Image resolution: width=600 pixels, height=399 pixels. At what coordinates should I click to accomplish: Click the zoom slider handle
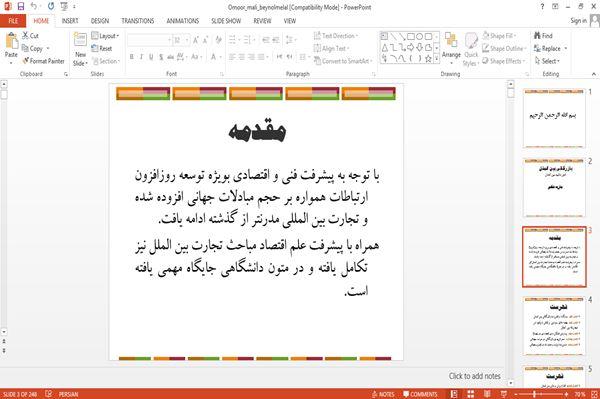pyautogui.click(x=534, y=394)
